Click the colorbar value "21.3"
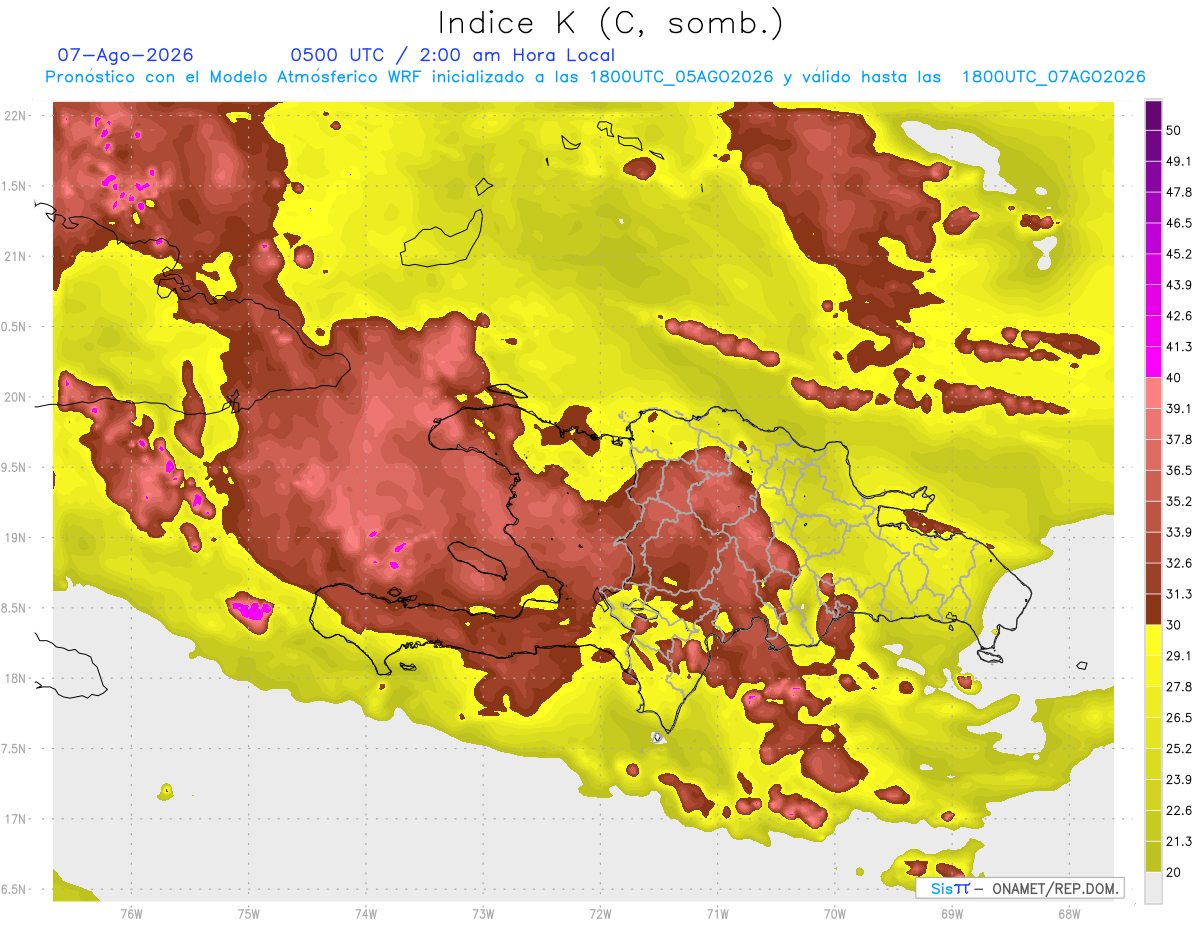The width and height of the screenshot is (1200, 927). click(1178, 841)
